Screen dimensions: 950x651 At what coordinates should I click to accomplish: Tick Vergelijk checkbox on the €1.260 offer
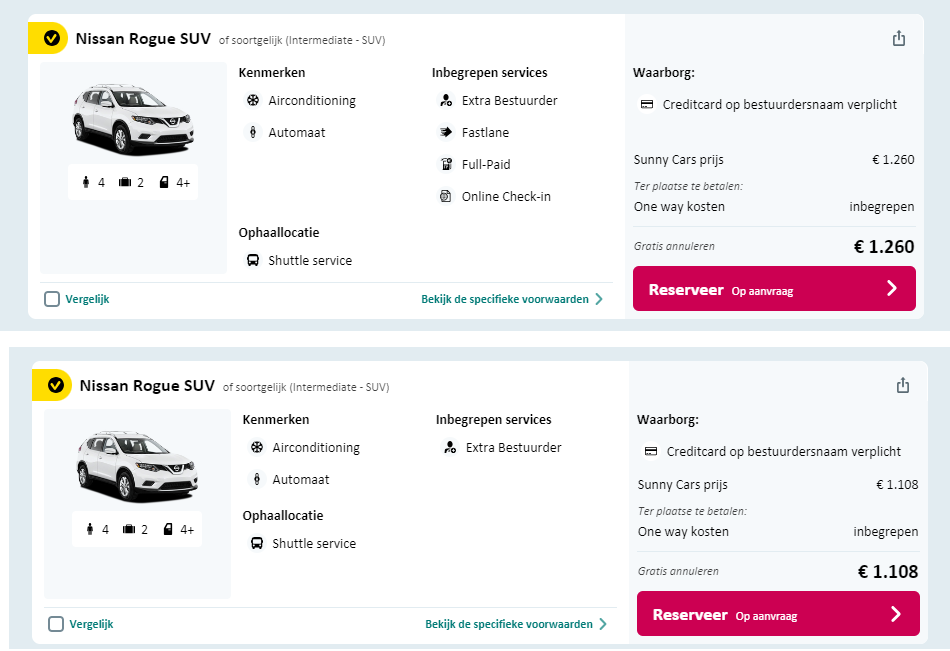tap(52, 299)
